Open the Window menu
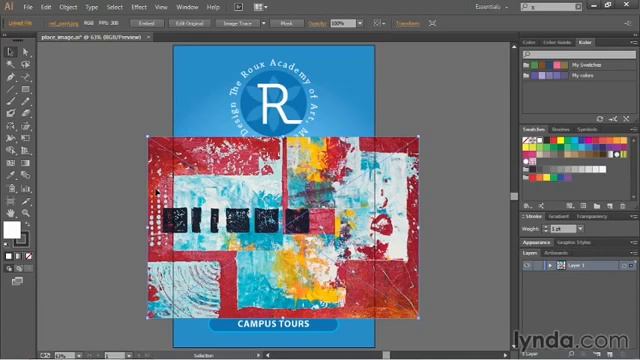The height and width of the screenshot is (360, 640). coord(187,7)
